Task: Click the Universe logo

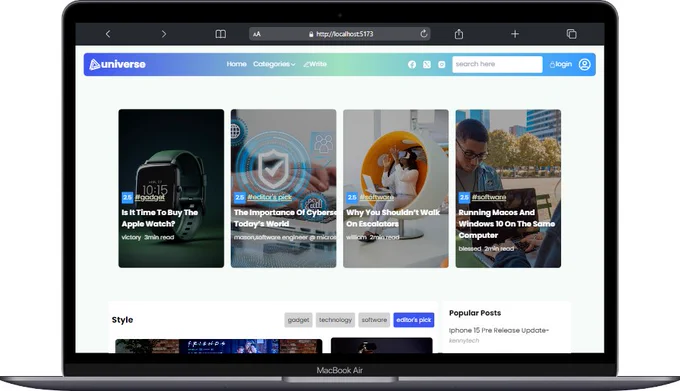Action: point(117,64)
